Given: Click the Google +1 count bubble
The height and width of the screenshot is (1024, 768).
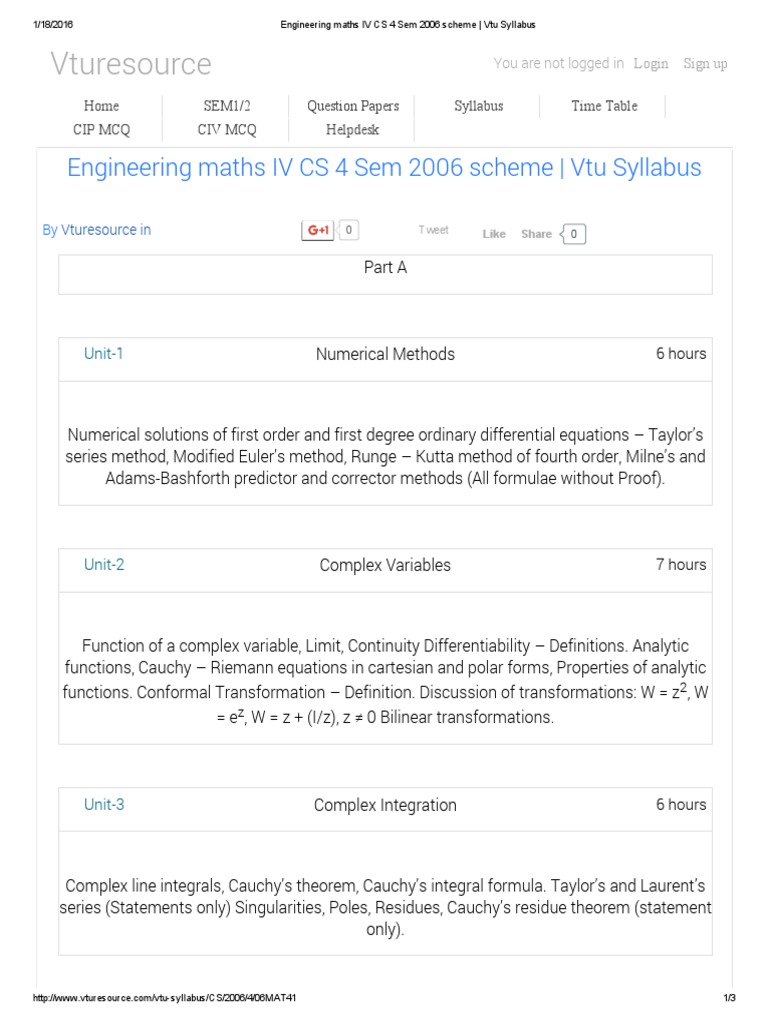Looking at the screenshot, I should click(348, 230).
